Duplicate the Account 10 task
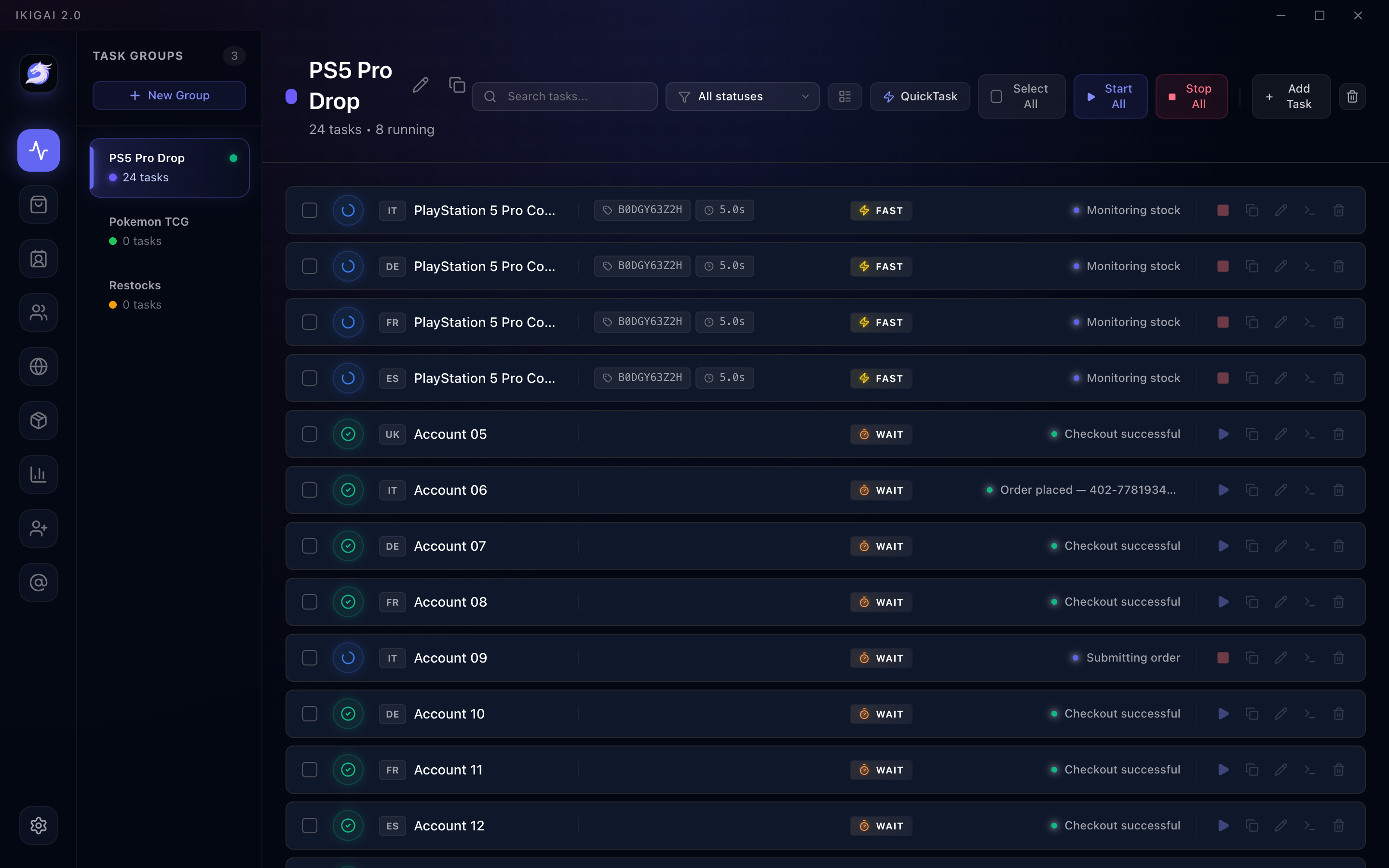Screen dimensions: 1389x868 pos(1252,714)
